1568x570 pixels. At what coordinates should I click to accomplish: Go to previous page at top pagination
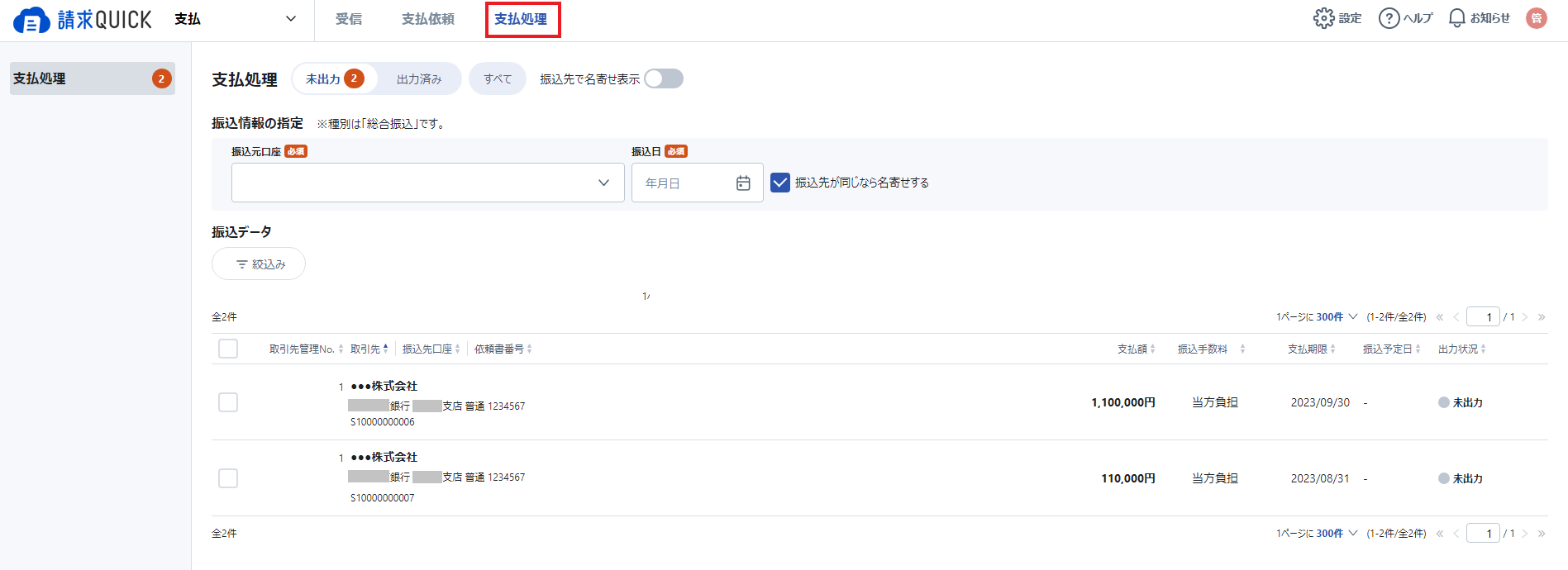pos(1456,317)
